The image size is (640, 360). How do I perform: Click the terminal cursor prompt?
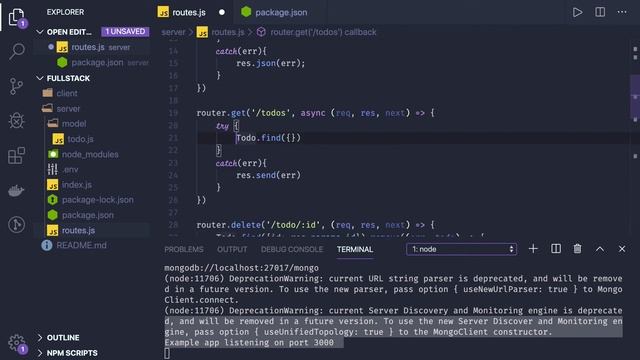(x=167, y=353)
